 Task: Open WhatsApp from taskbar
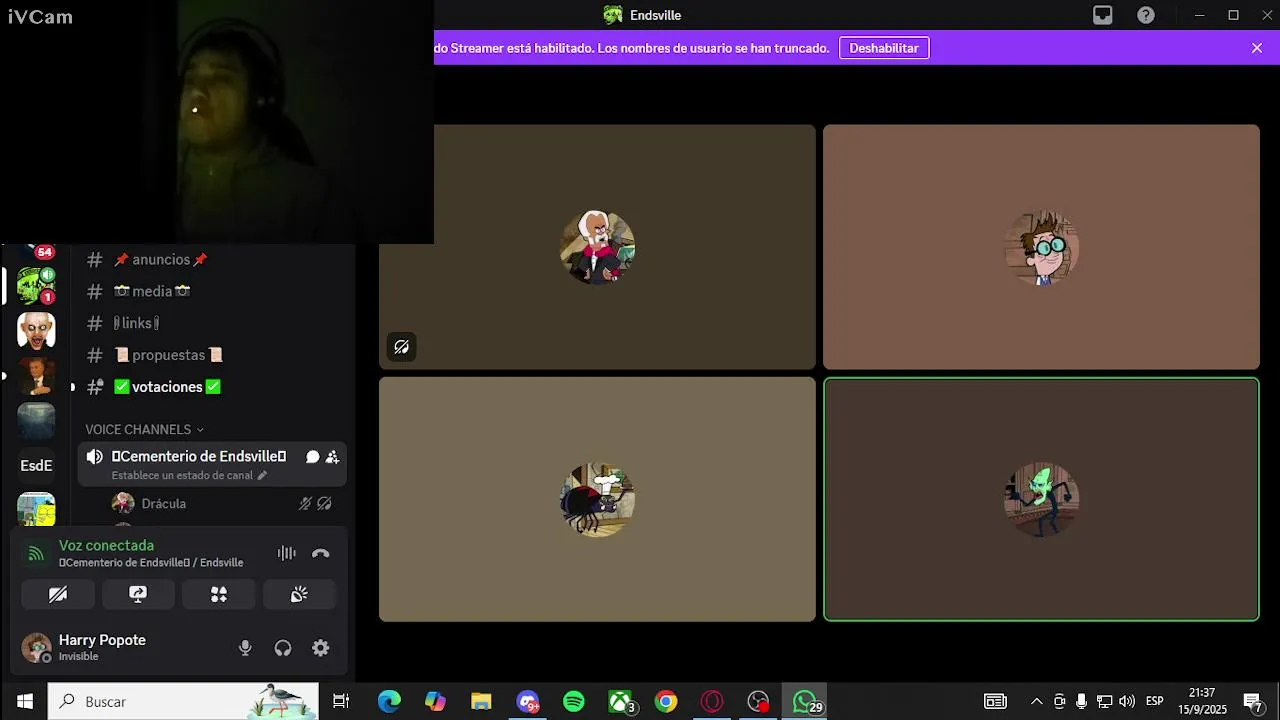[x=805, y=701]
